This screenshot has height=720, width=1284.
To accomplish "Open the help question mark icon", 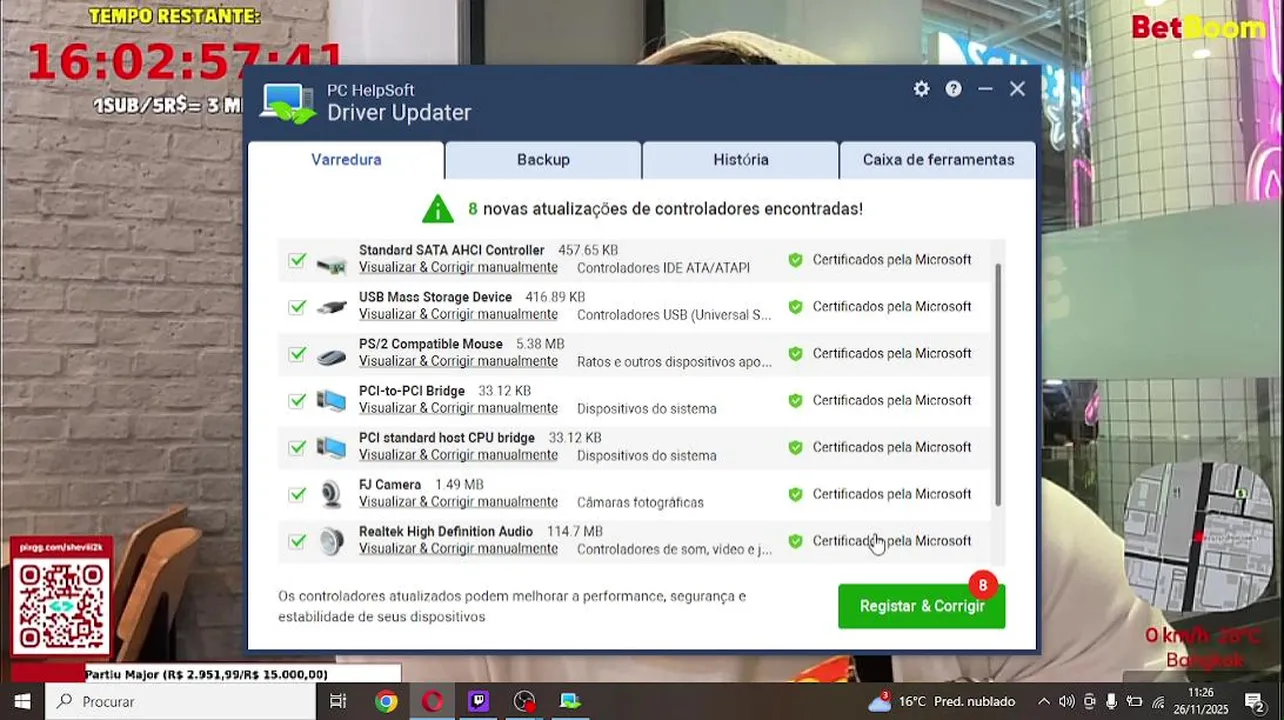I will 954,89.
